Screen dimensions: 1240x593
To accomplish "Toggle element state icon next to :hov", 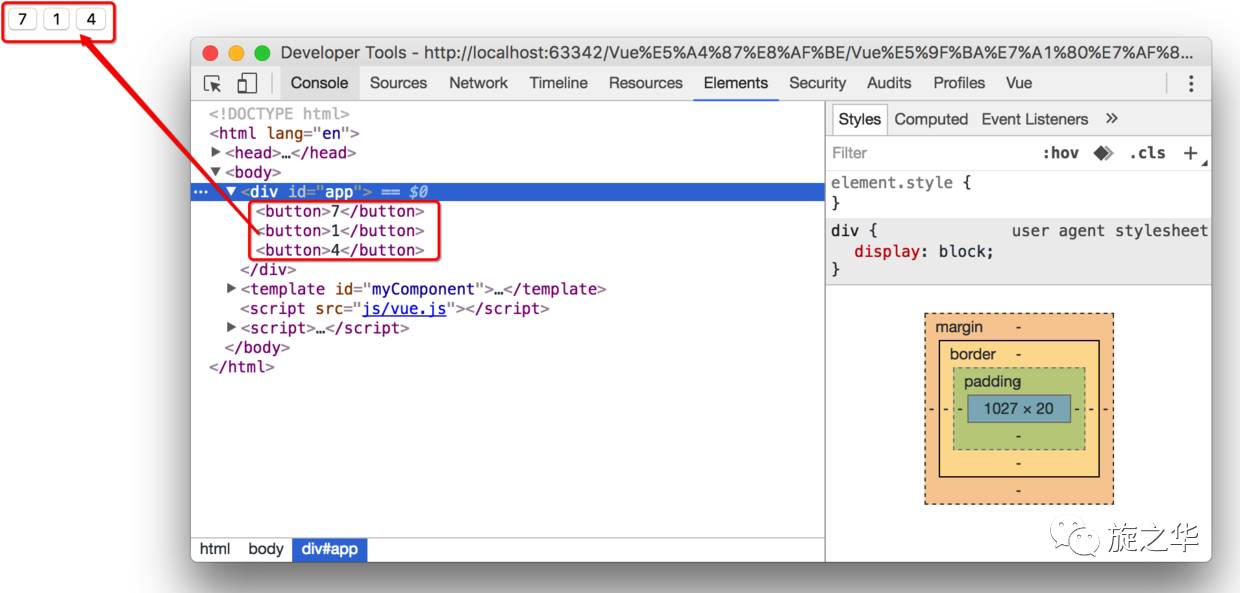I will (x=1104, y=153).
